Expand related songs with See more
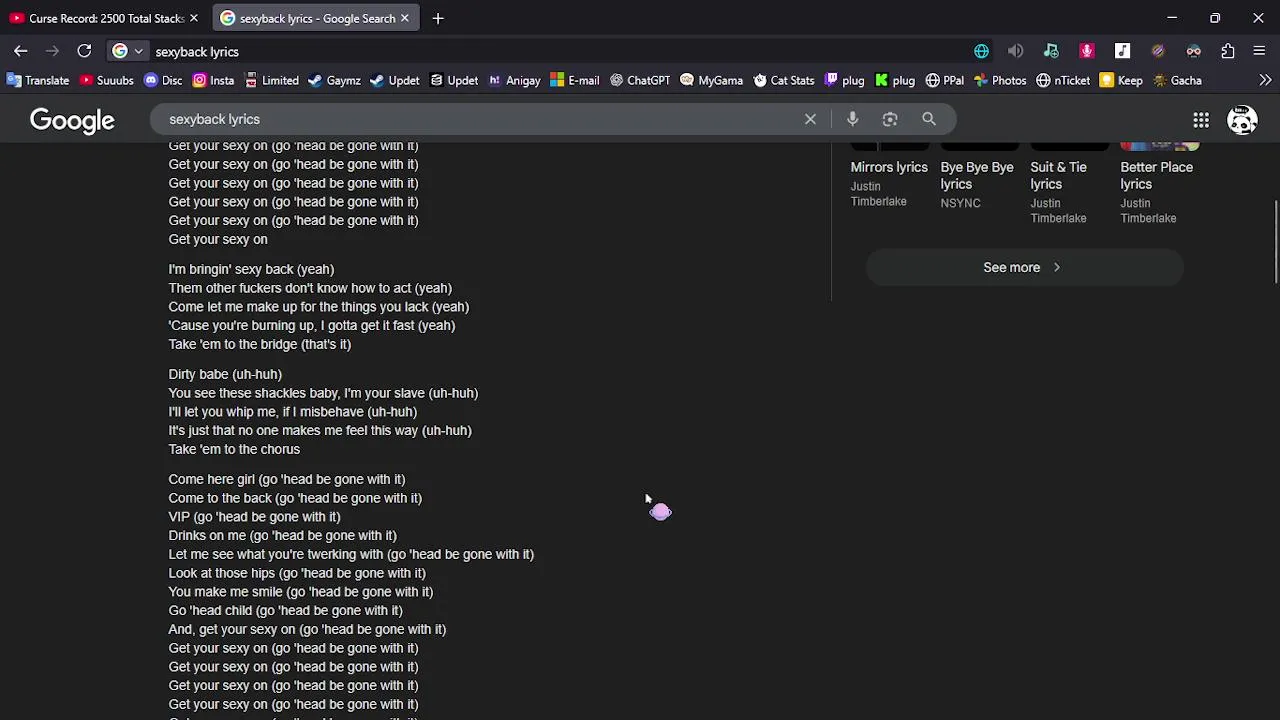This screenshot has width=1280, height=720. pos(1024,267)
